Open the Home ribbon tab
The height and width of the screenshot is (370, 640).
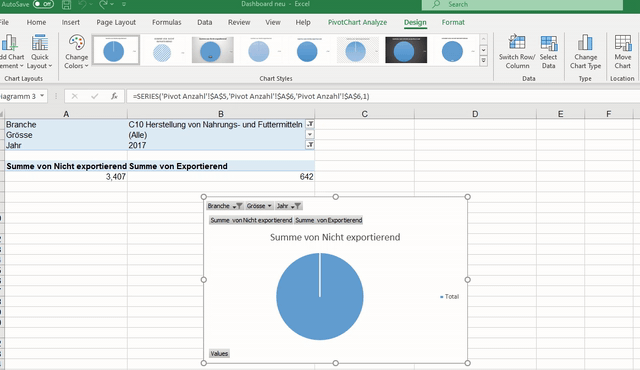coord(36,22)
